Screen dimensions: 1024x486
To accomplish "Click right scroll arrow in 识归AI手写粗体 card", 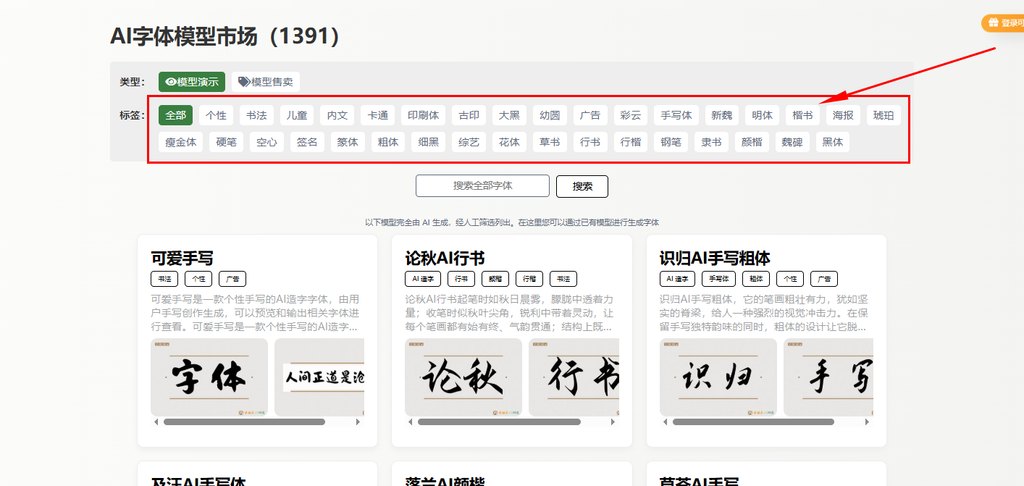I will pyautogui.click(x=867, y=422).
